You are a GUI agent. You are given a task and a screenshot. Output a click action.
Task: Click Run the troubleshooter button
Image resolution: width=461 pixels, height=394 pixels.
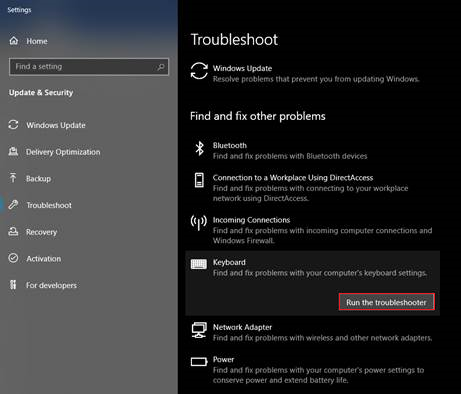387,302
